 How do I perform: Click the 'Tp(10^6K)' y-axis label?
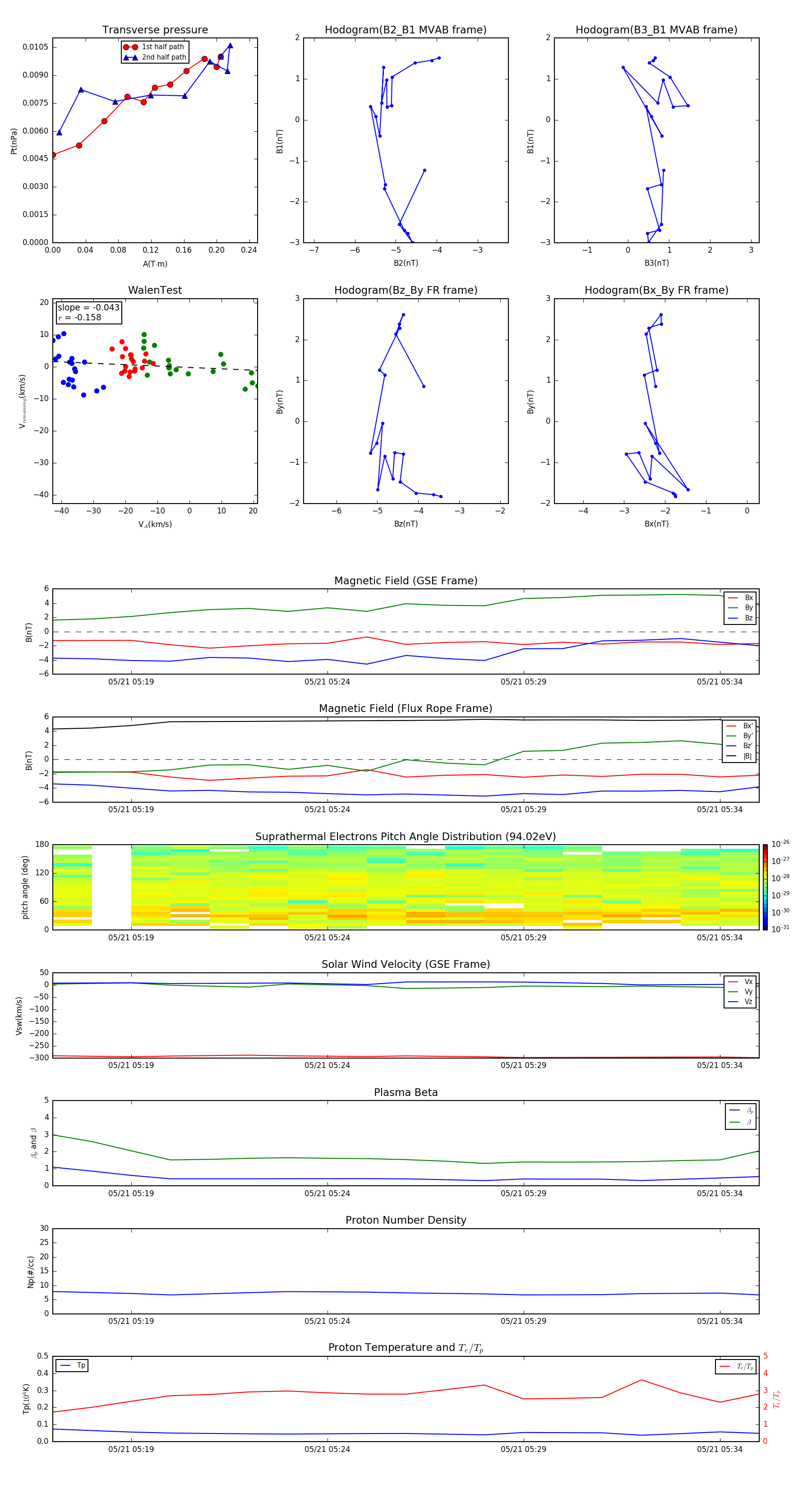26,1399
